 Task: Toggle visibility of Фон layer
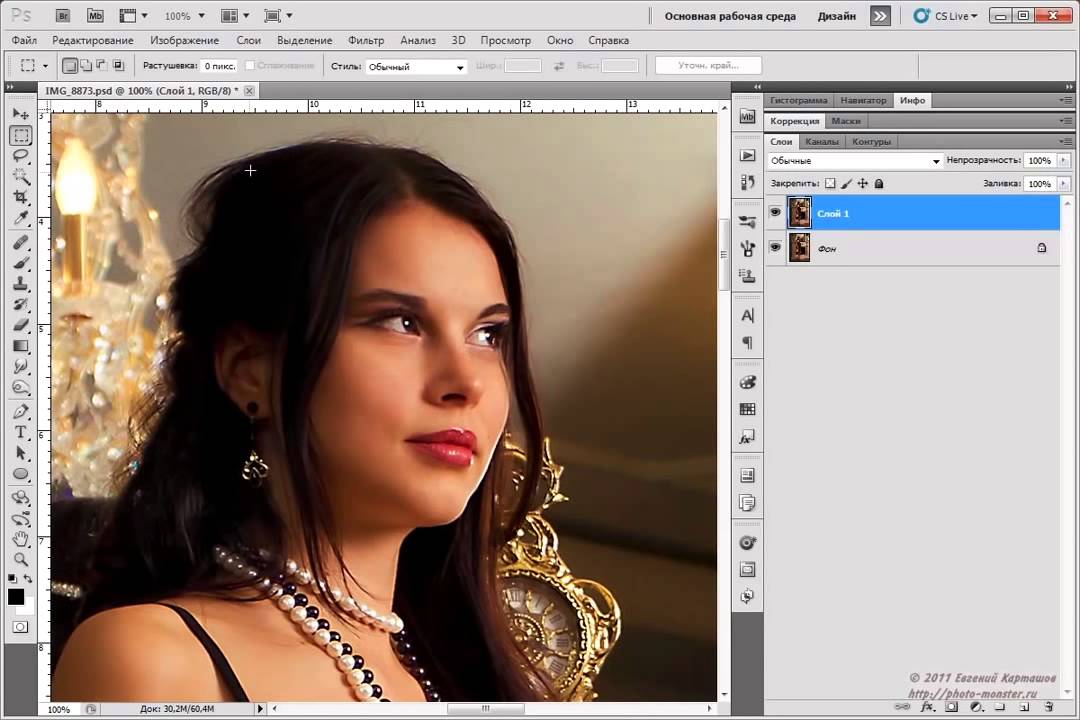[775, 247]
